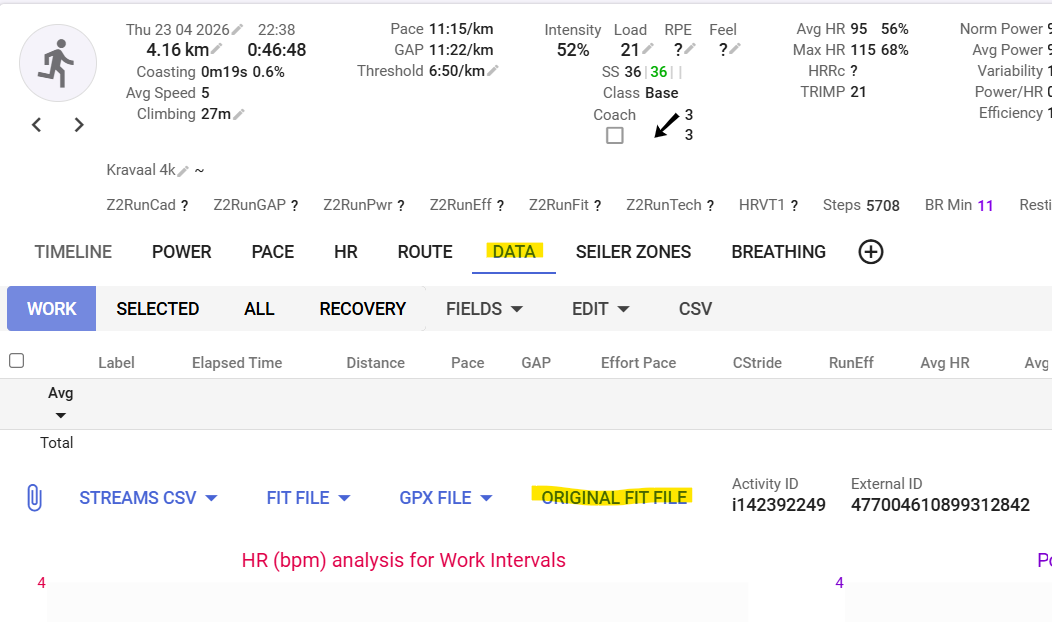Screen dimensions: 1052x622
Task: Go to previous activity arrow
Action: pyautogui.click(x=37, y=125)
